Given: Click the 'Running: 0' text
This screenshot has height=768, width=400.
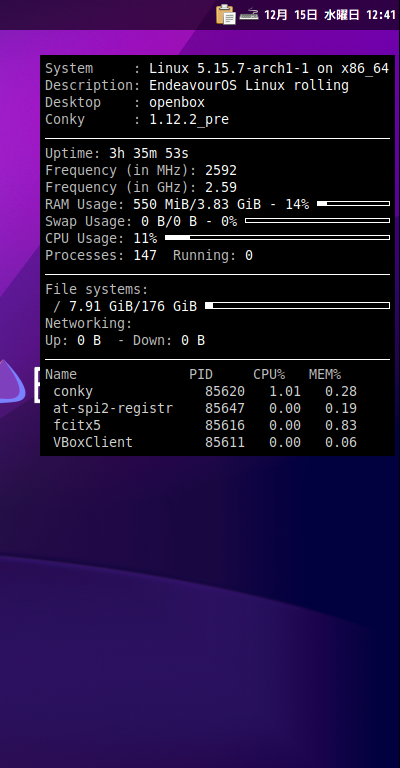Looking at the screenshot, I should pyautogui.click(x=212, y=255).
